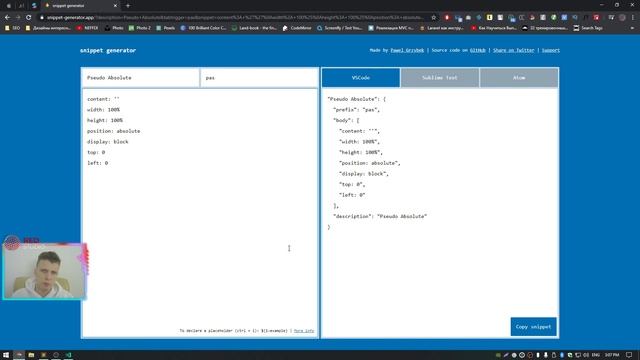Click in the snippet body text area

click(200, 212)
